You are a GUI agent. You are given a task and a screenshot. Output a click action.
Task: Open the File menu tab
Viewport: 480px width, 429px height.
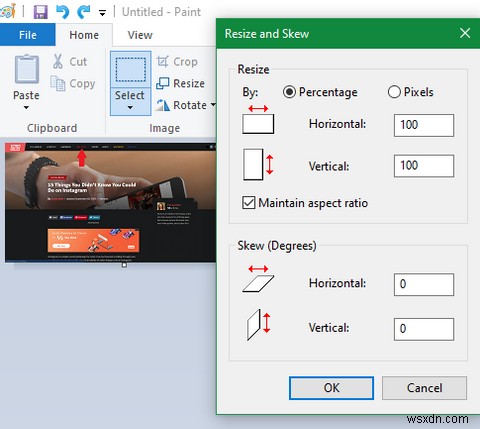(x=28, y=35)
